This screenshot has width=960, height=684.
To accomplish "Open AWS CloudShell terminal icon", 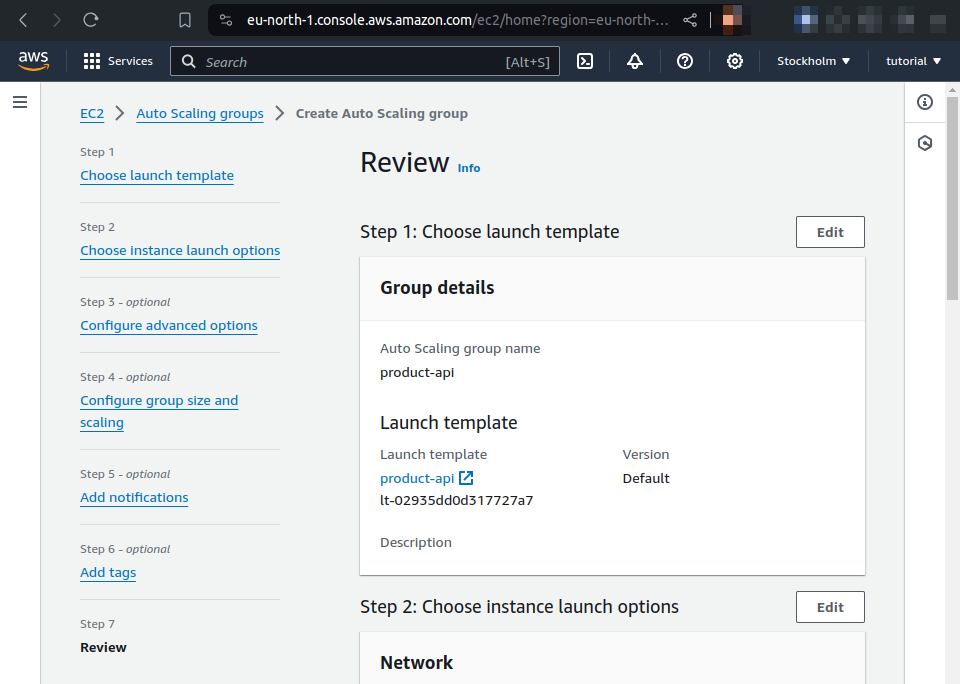I will coord(585,61).
